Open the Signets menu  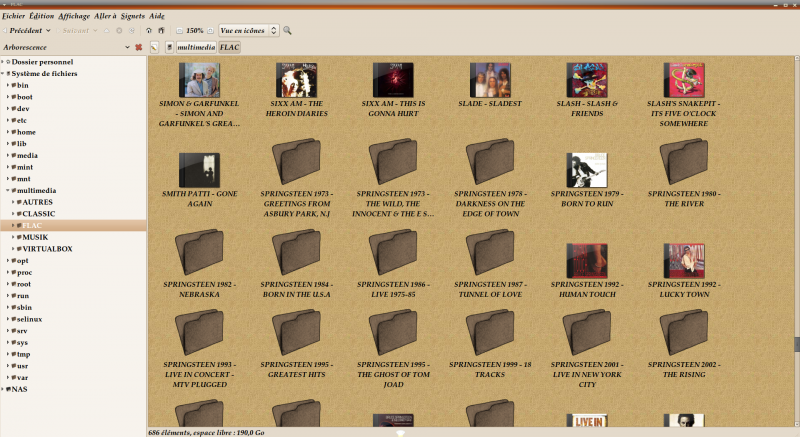[x=133, y=16]
